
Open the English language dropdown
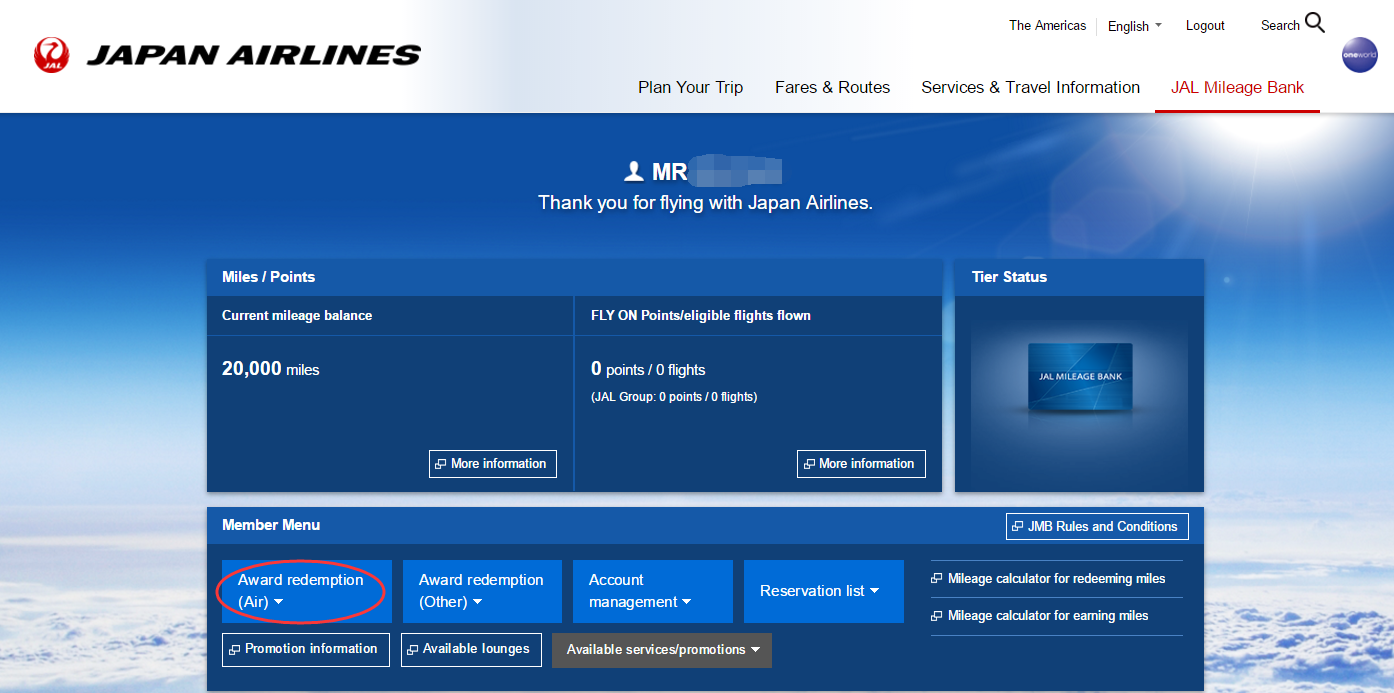coord(1134,26)
